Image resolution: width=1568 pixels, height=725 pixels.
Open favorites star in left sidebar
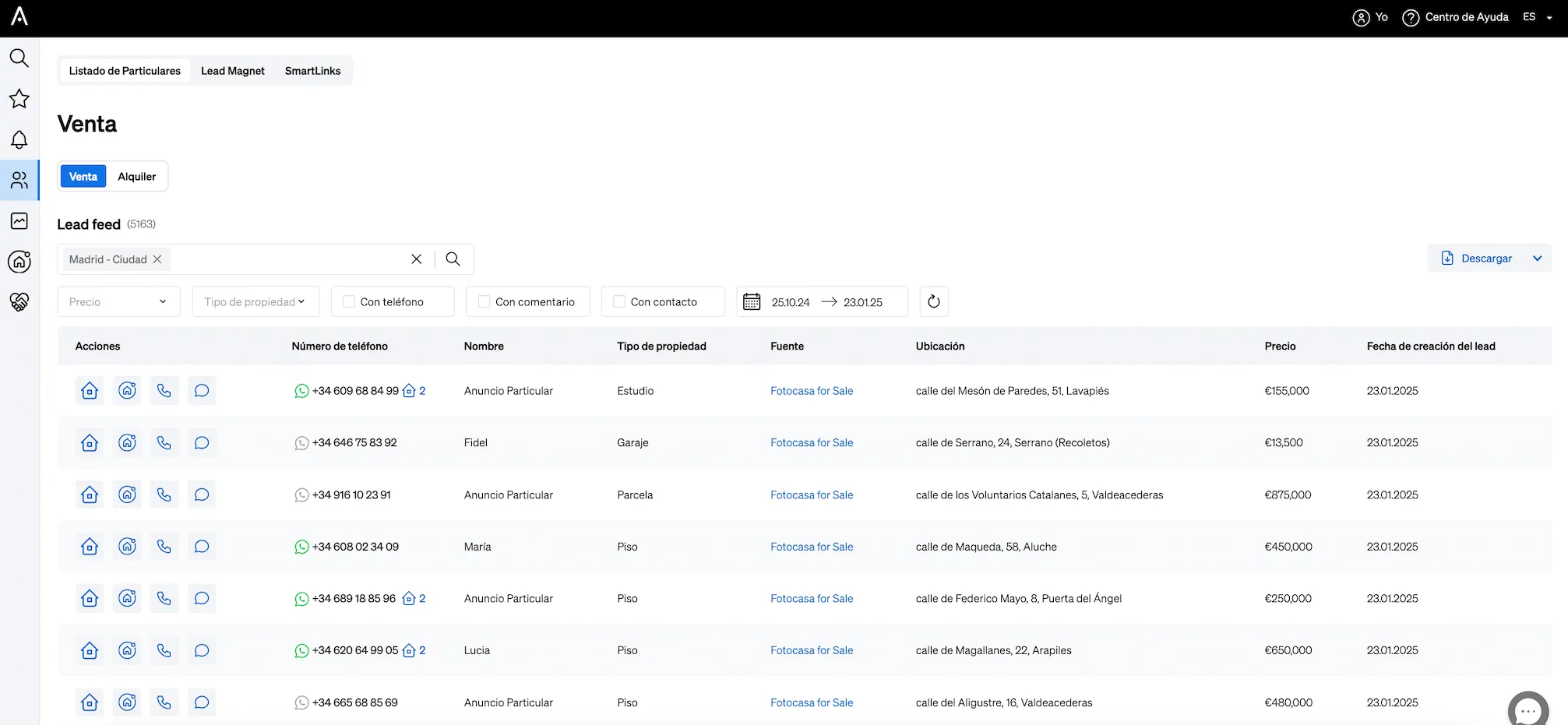(x=19, y=99)
